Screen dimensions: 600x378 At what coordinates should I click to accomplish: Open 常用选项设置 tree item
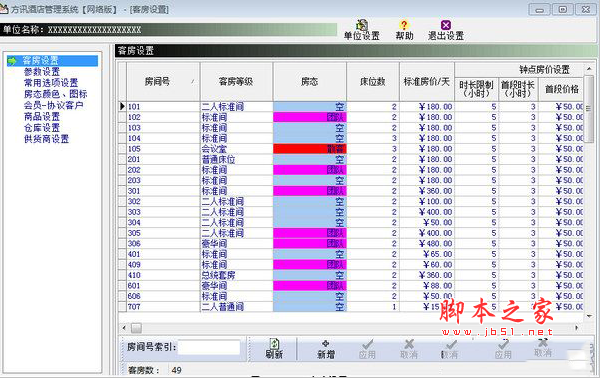click(51, 83)
